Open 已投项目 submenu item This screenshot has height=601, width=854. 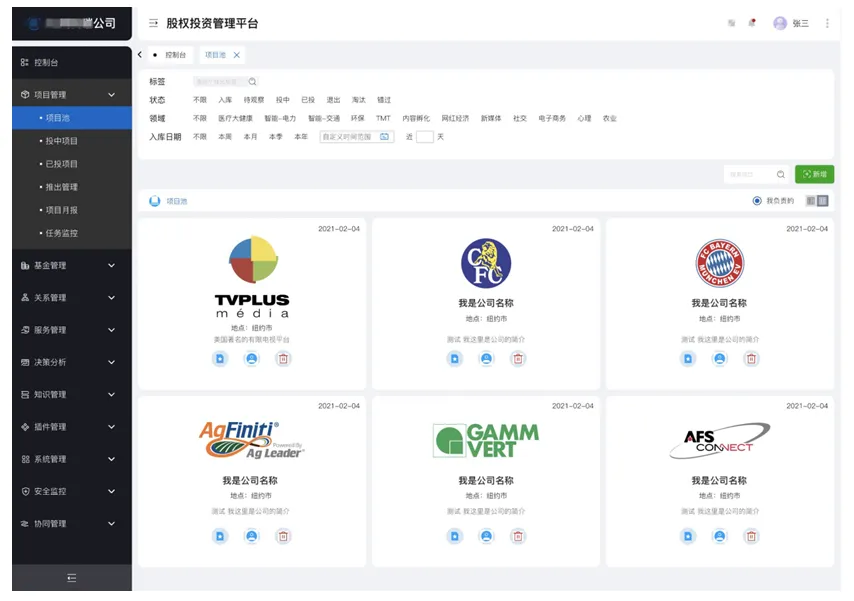click(72, 164)
